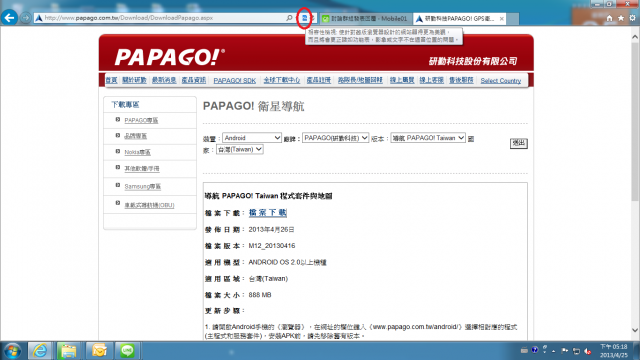640x360 pixels.
Task: Click the page scrollbar down arrow
Action: (x=635, y=330)
